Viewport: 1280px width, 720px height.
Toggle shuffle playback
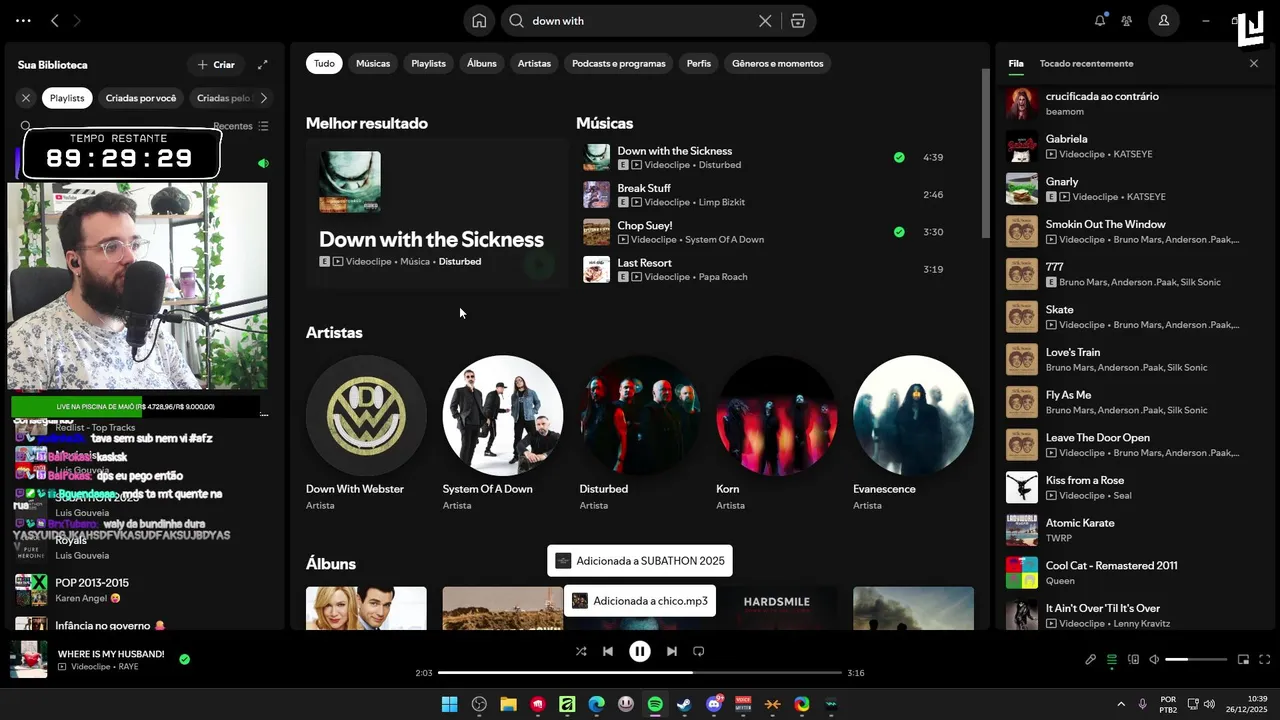coord(581,651)
